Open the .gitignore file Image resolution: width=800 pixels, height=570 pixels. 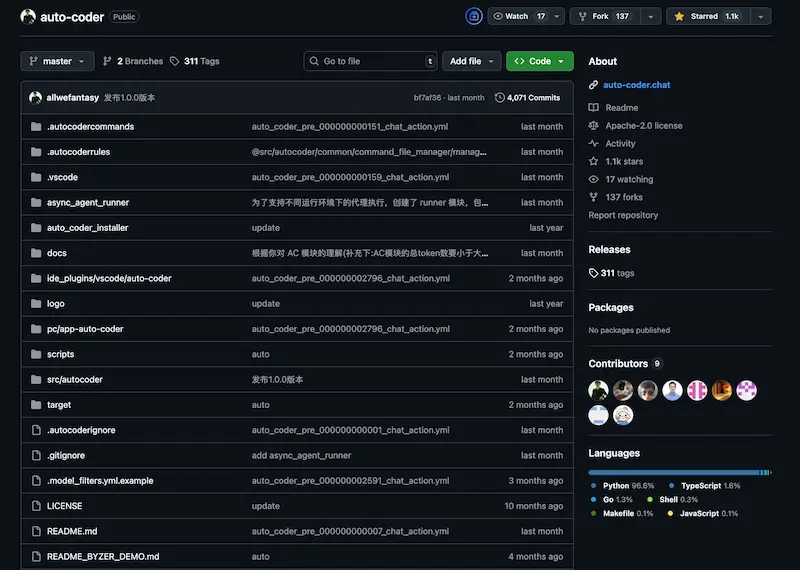click(66, 455)
